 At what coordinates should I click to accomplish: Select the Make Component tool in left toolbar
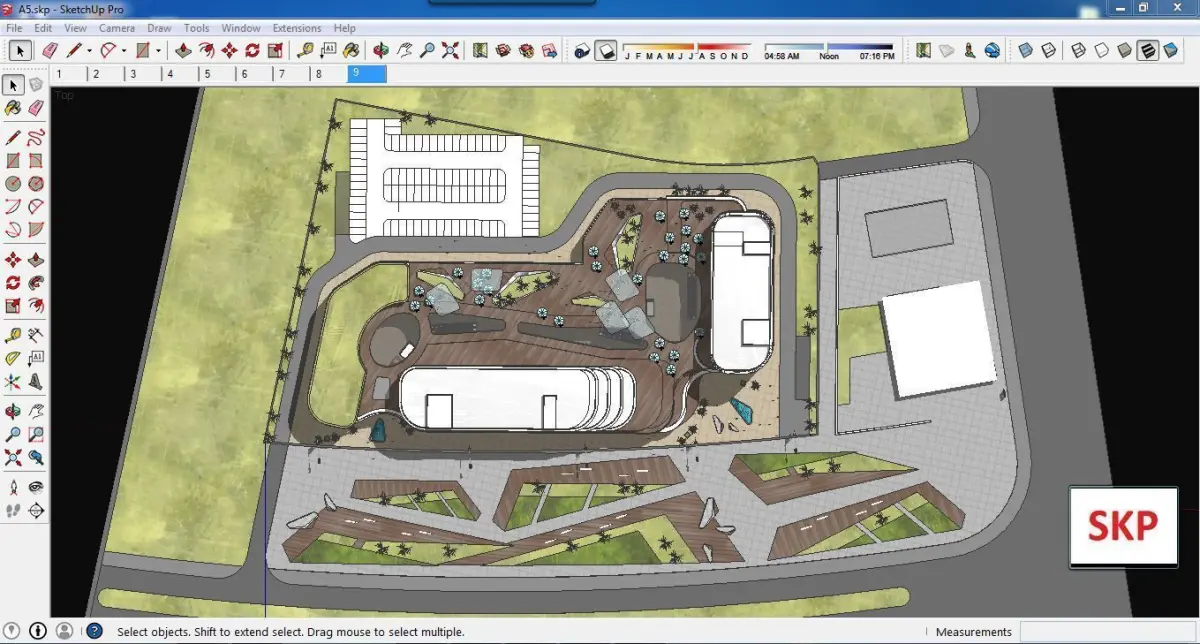pos(36,85)
